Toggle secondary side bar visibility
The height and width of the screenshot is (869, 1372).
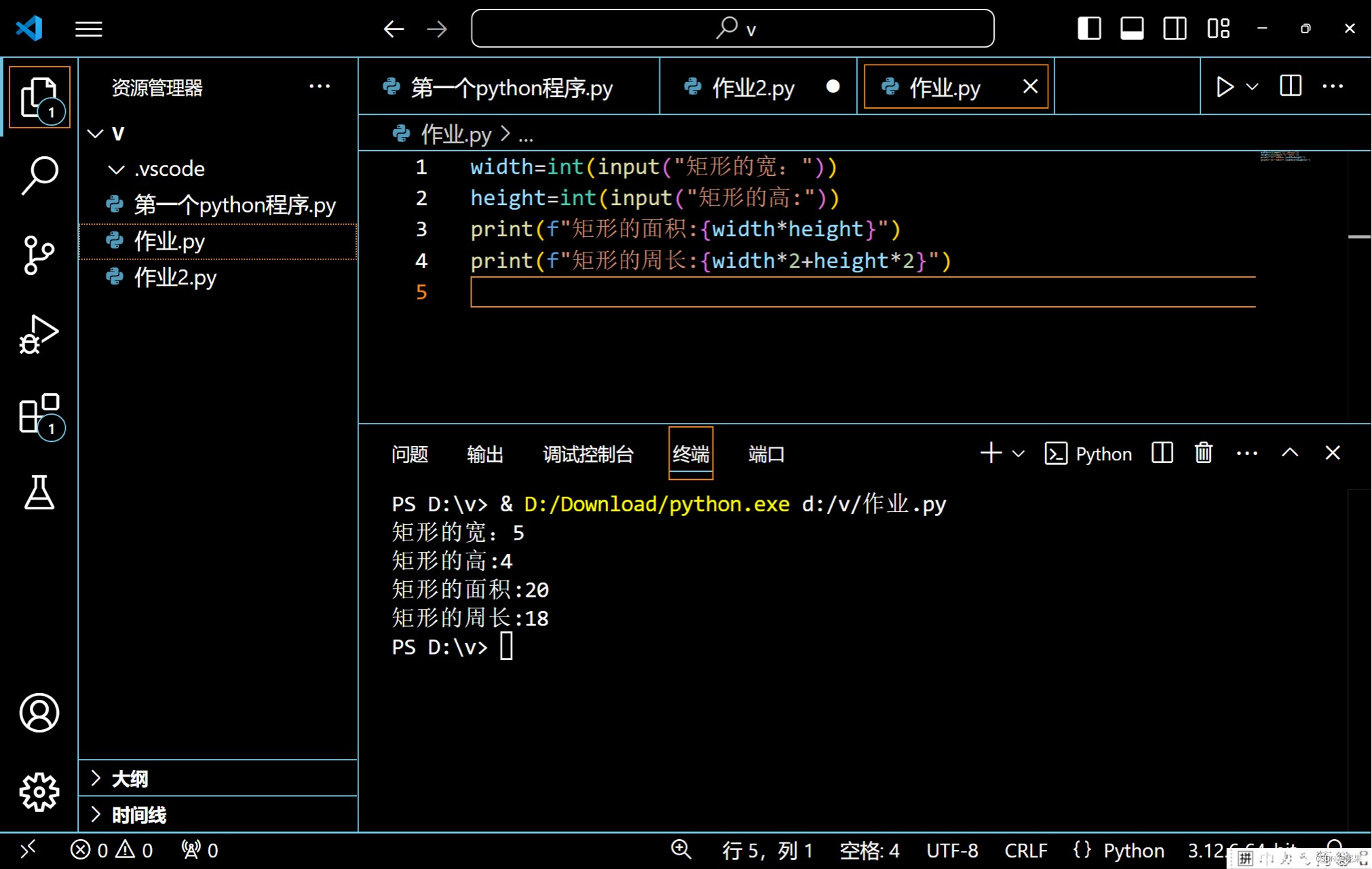1175,29
